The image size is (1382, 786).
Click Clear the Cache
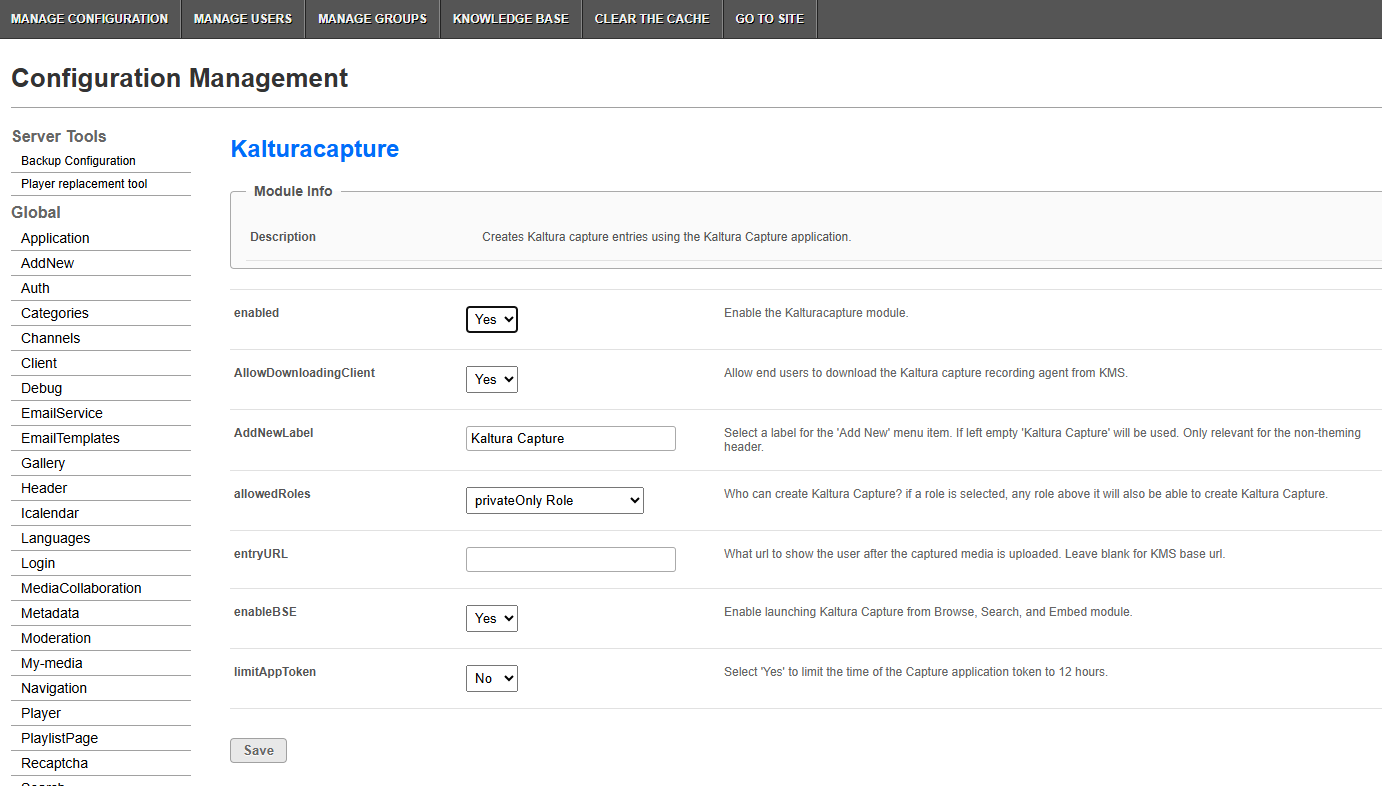pos(652,19)
